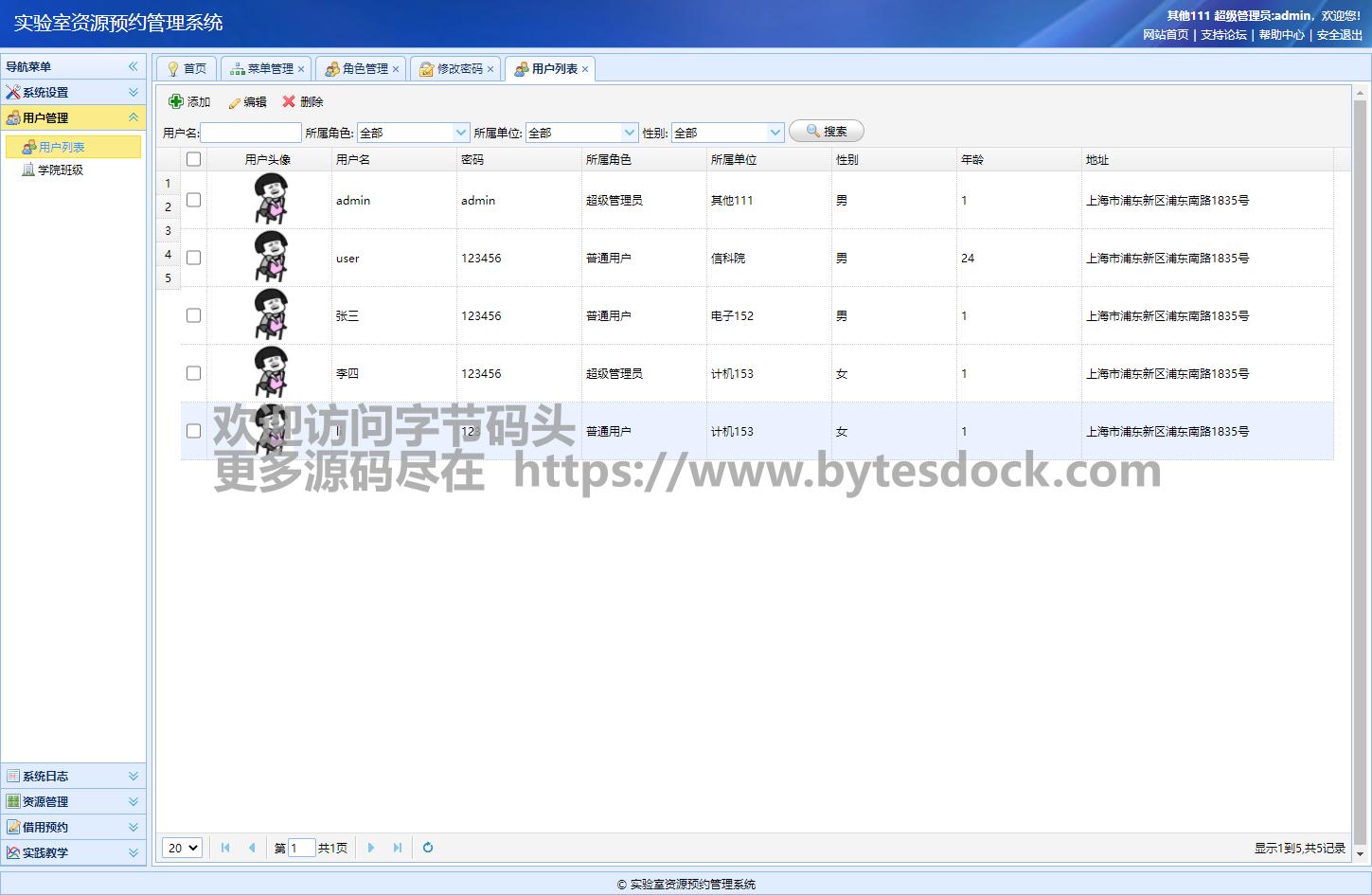Open the 所属角色 filter dropdown
This screenshot has width=1372, height=895.
pos(461,133)
